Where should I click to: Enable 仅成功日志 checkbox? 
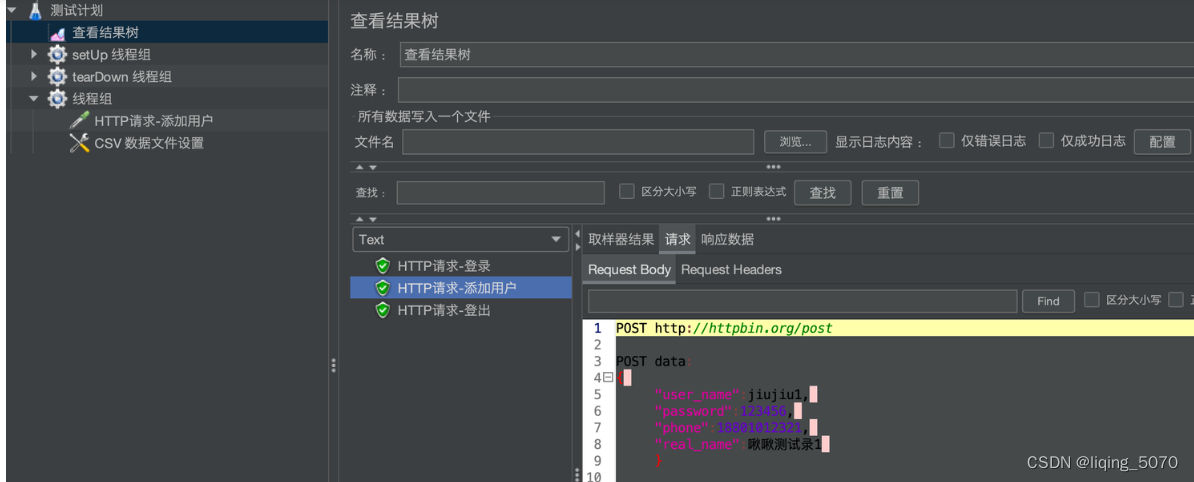point(1047,140)
